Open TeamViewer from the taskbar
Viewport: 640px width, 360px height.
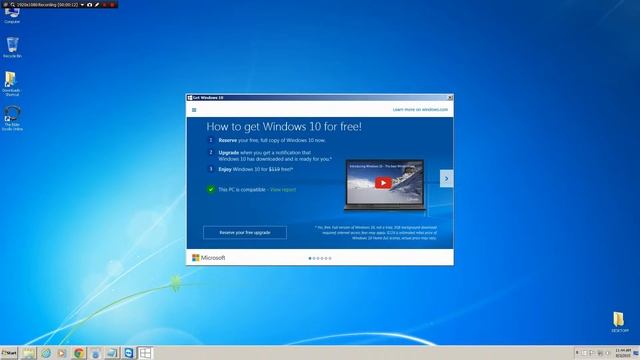click(129, 353)
